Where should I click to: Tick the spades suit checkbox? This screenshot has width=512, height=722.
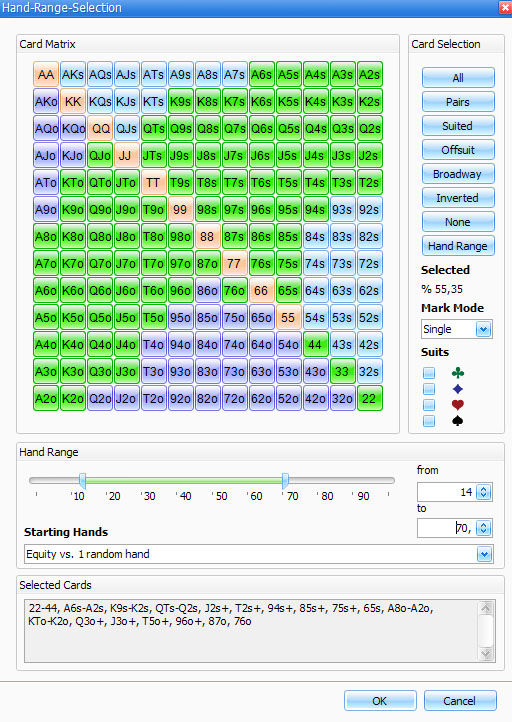point(429,420)
